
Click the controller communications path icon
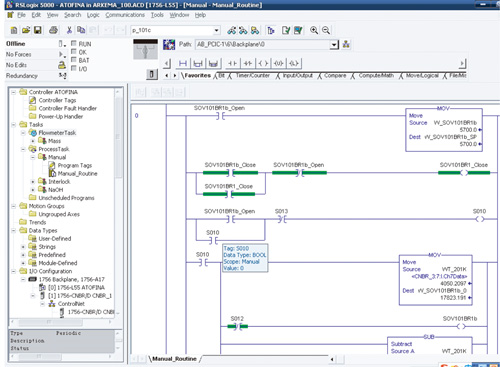pyautogui.click(x=169, y=44)
